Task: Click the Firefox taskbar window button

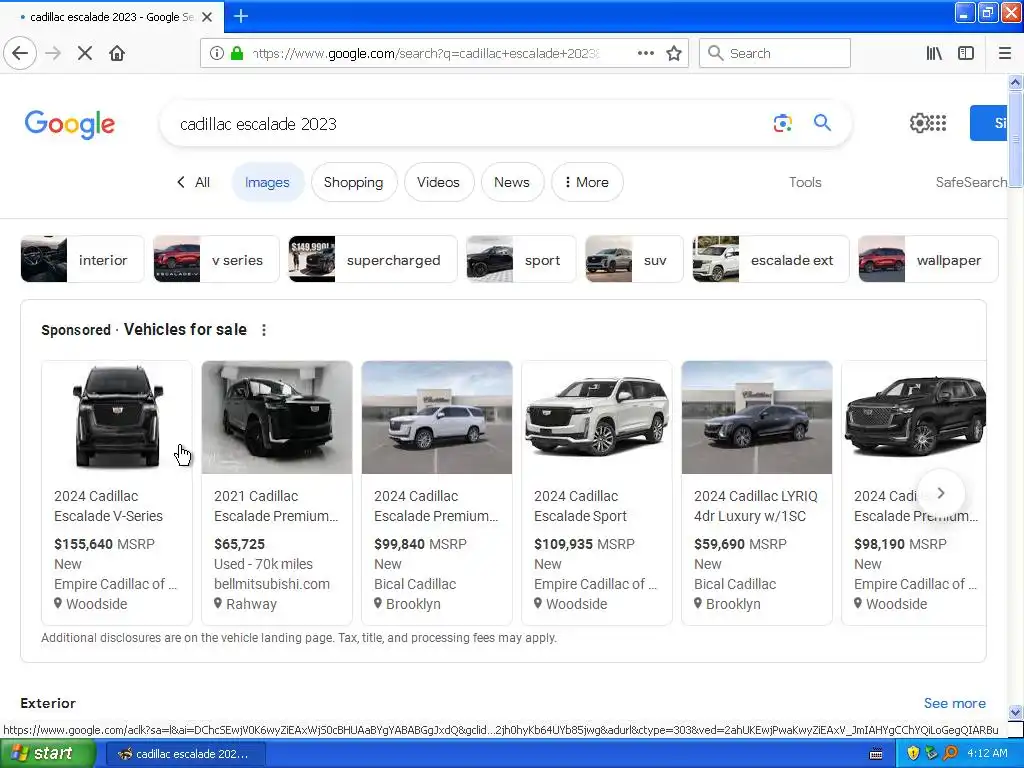Action: [185, 754]
